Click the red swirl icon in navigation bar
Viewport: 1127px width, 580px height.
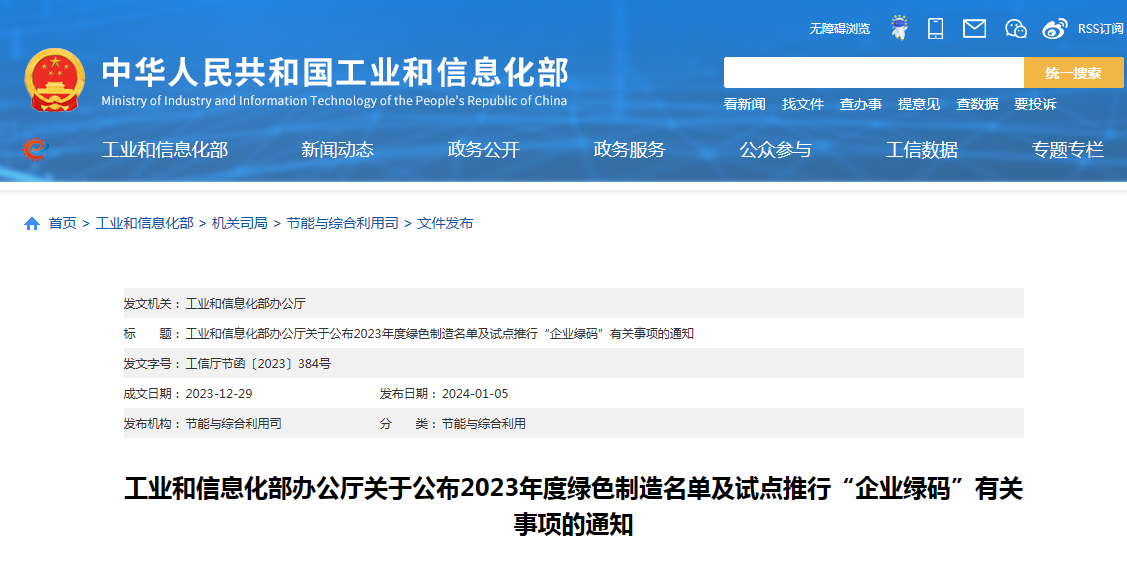[x=34, y=149]
